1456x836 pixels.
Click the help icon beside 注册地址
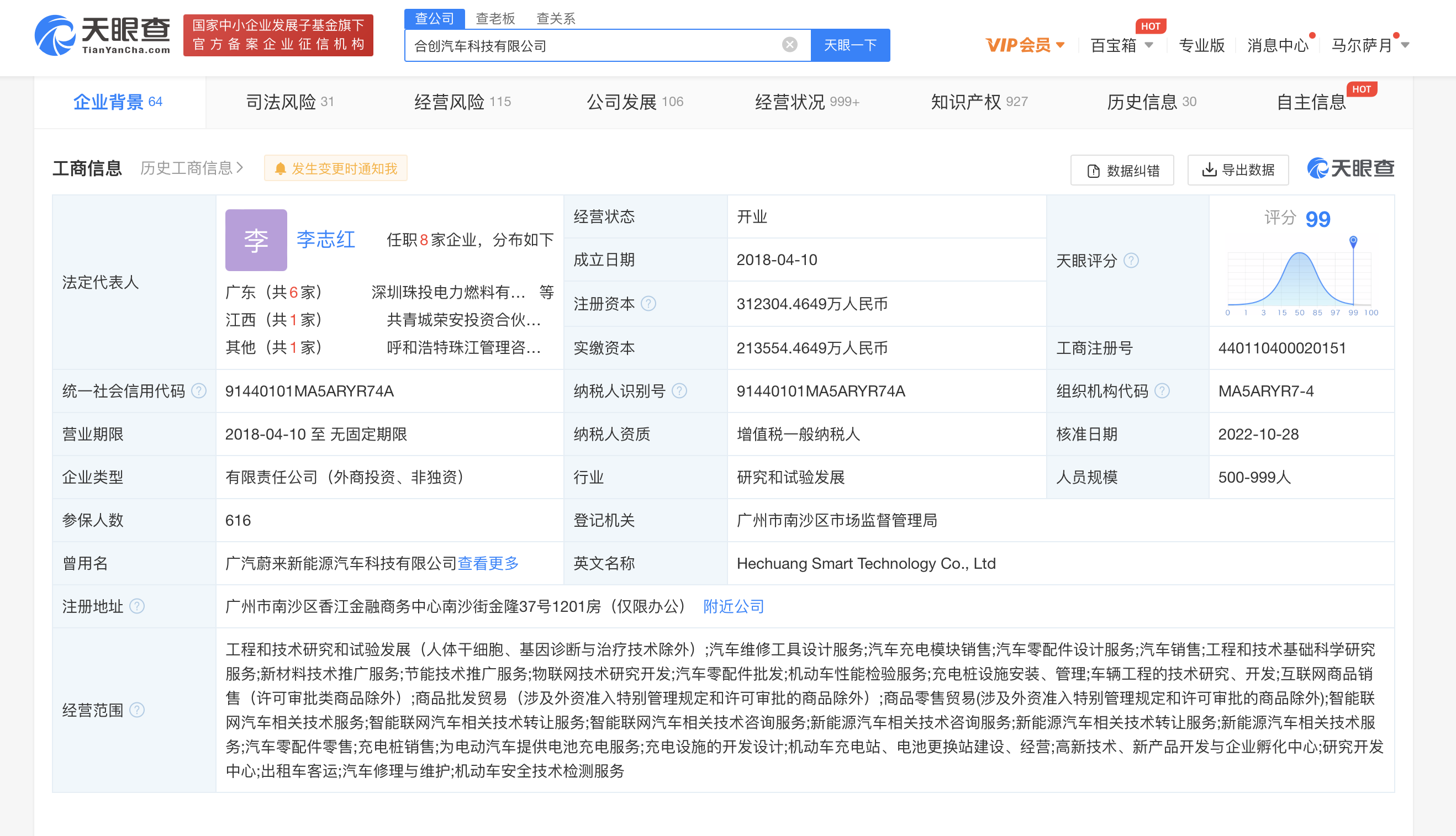[136, 606]
